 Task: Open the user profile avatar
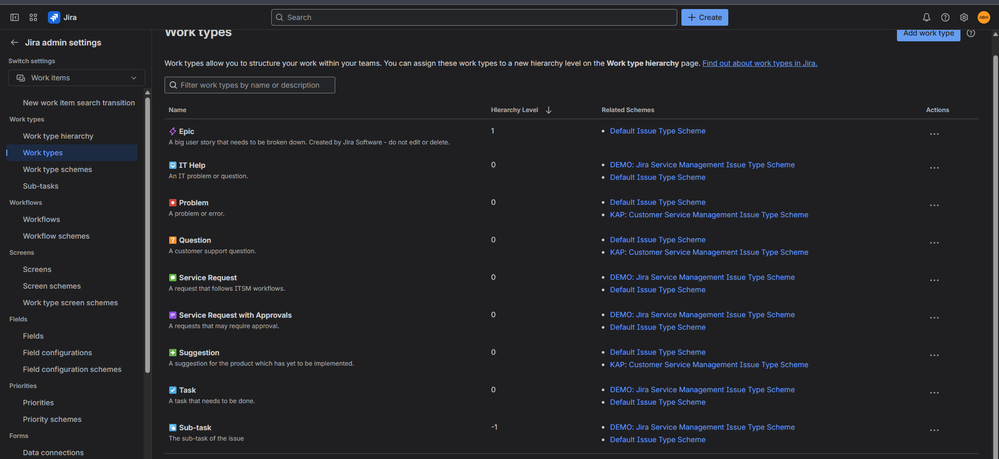[x=983, y=17]
